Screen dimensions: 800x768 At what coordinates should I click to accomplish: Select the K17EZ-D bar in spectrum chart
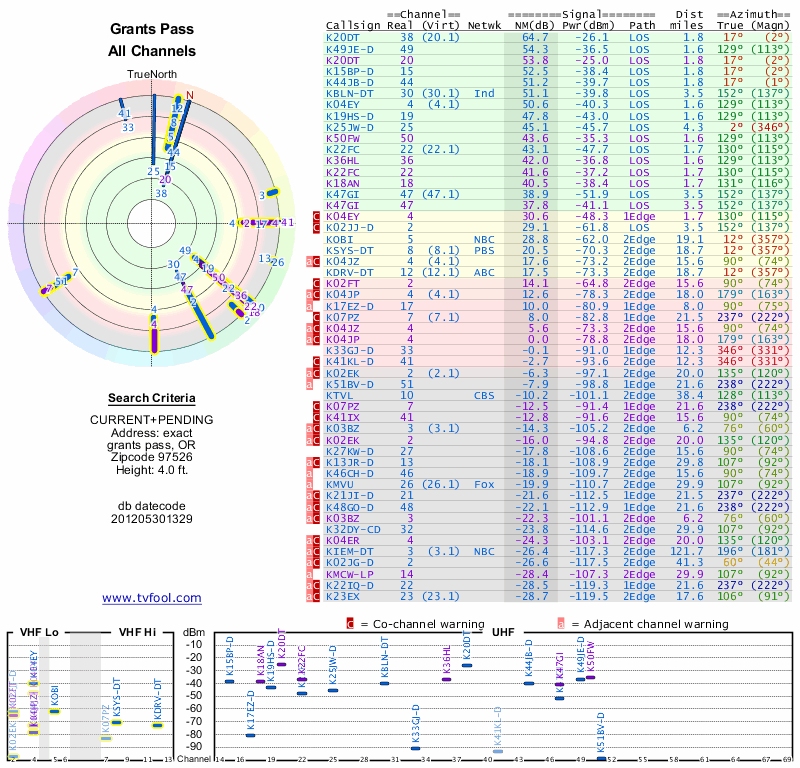pos(250,735)
